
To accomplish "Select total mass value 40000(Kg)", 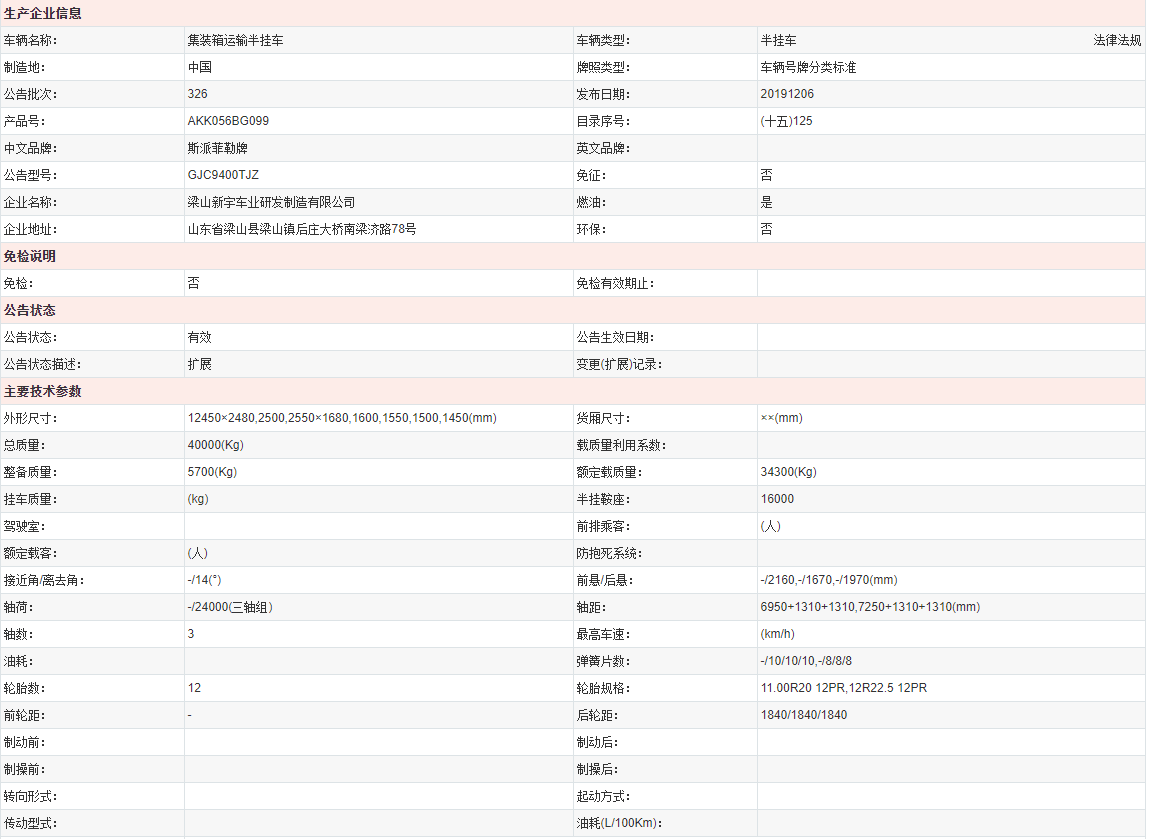I will tap(215, 445).
